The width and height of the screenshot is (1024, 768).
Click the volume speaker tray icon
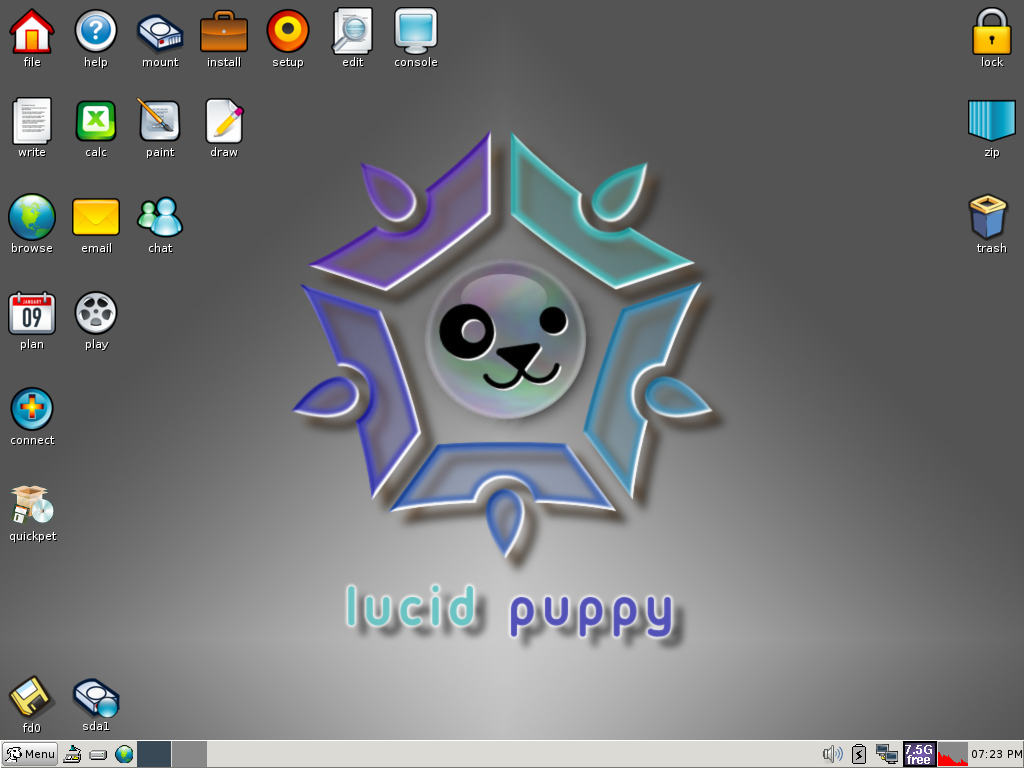click(833, 754)
